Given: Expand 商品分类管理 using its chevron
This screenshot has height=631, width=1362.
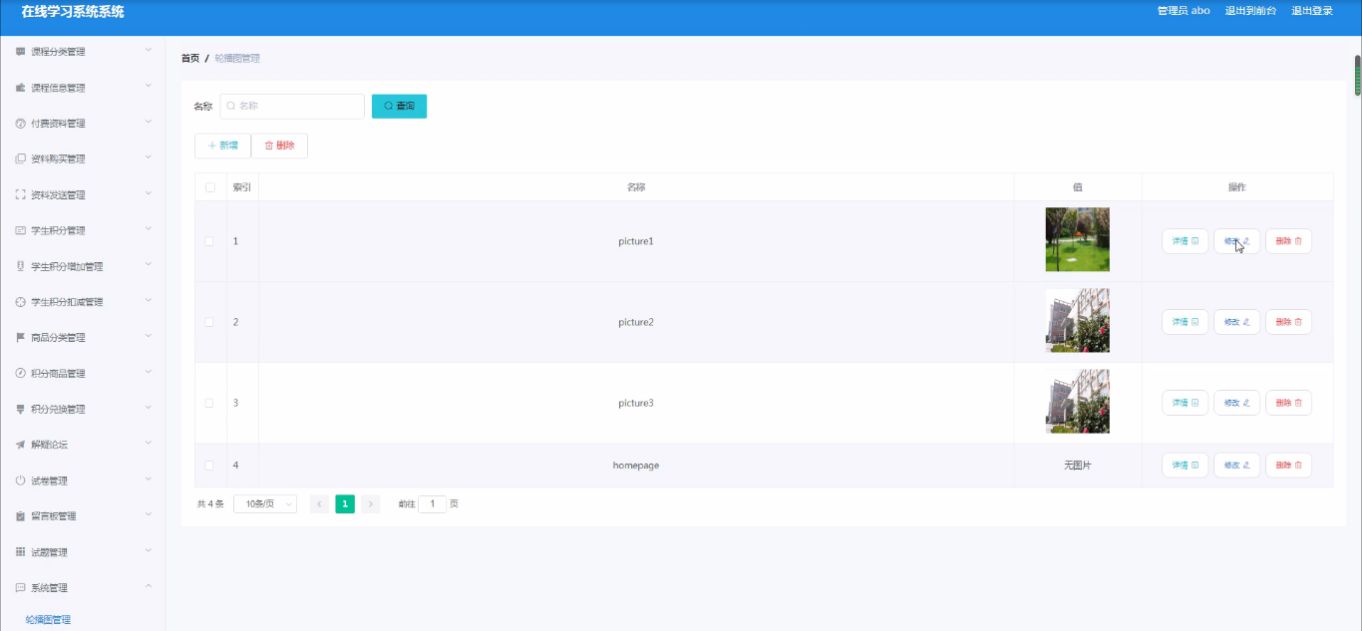Looking at the screenshot, I should click(148, 336).
